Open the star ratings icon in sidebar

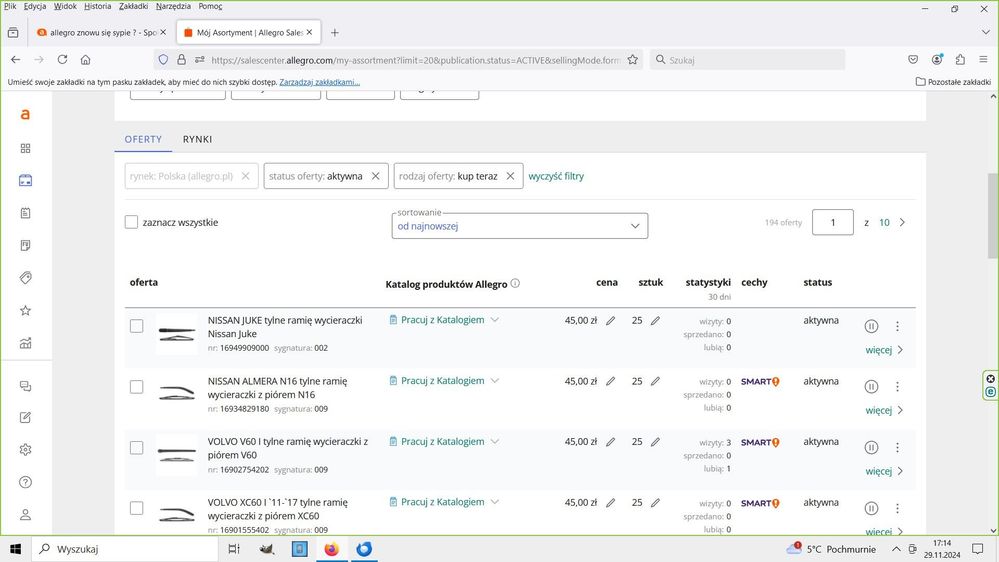(25, 310)
